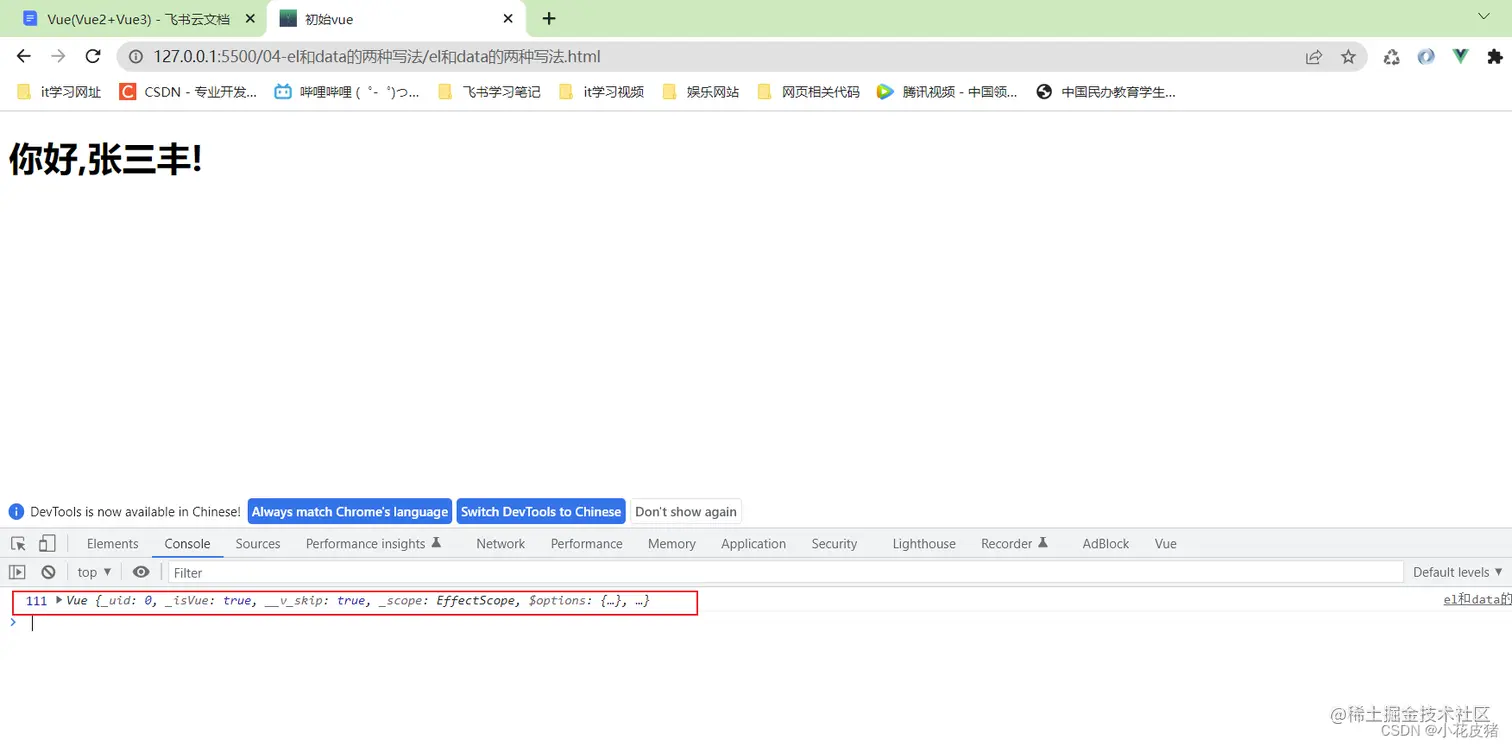The height and width of the screenshot is (746, 1512).
Task: Click the logged value 111 in the console
Action: pos(36,601)
